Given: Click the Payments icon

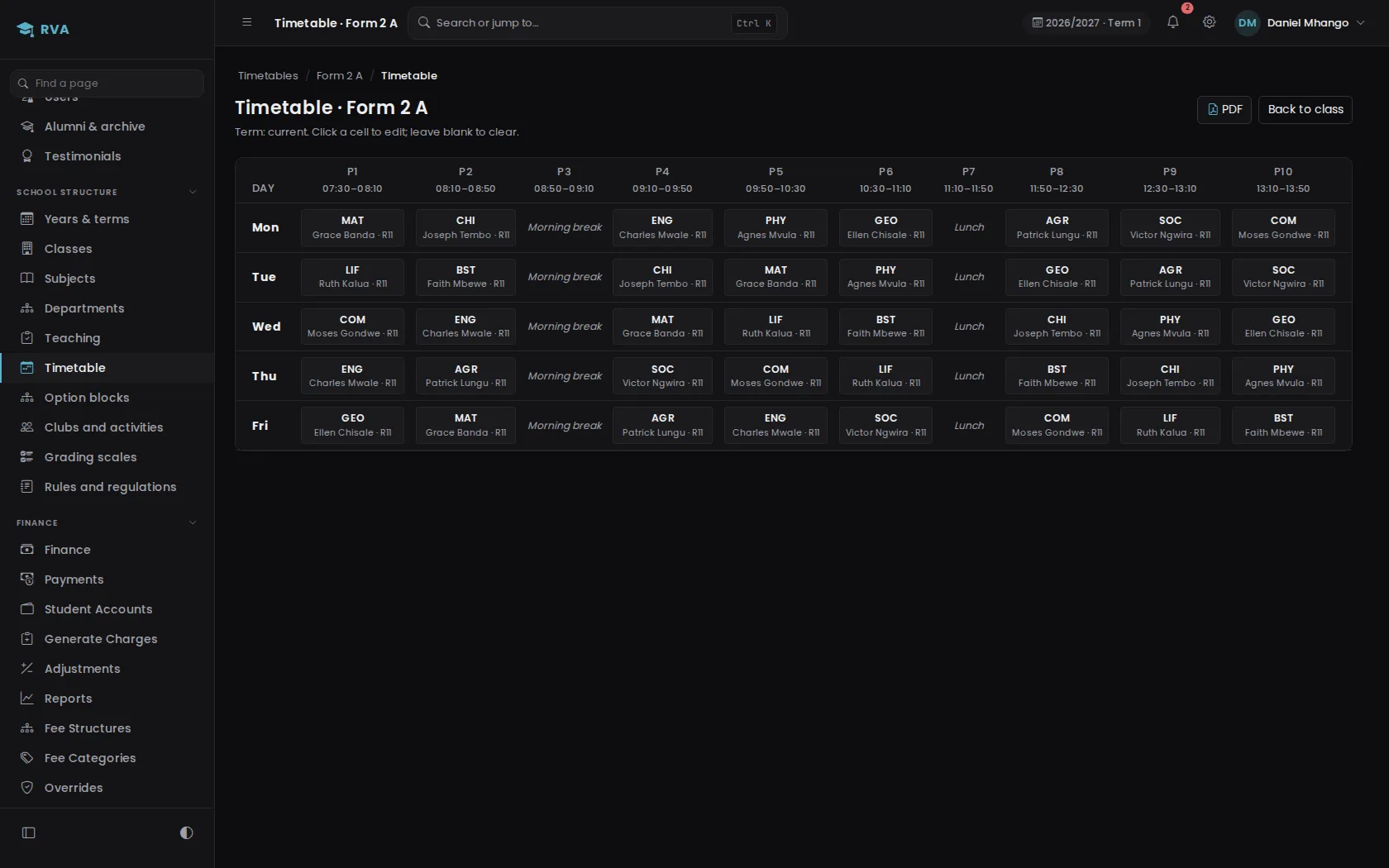Looking at the screenshot, I should 27,579.
